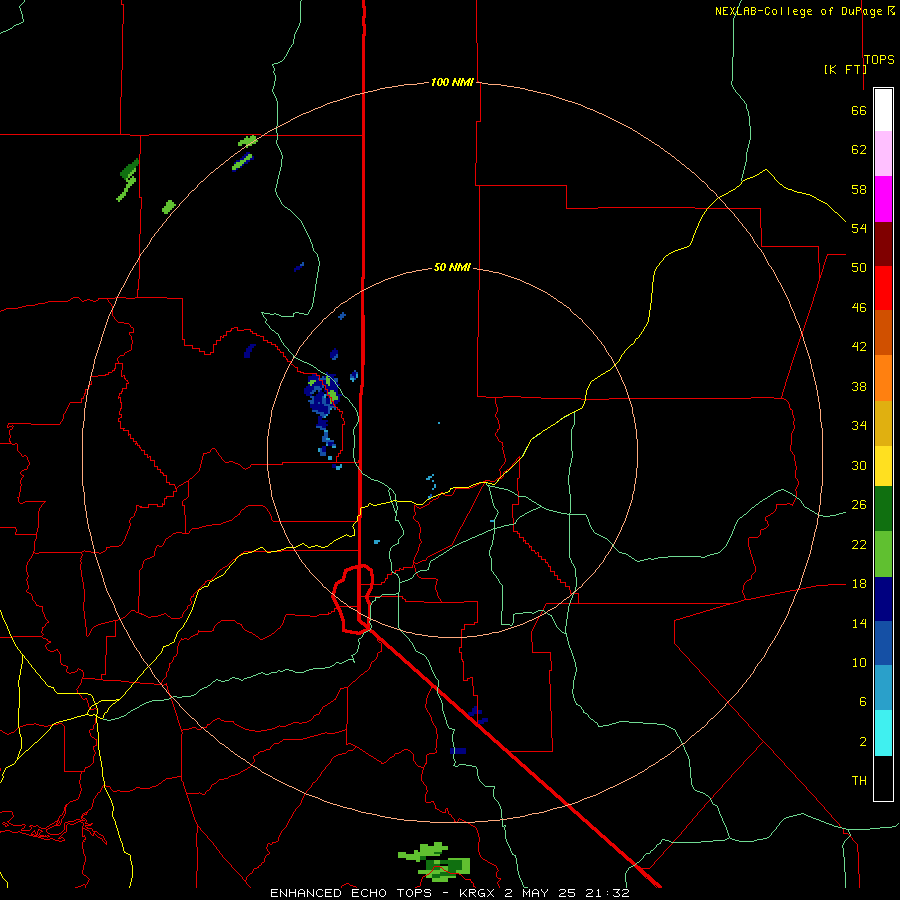Click the white swatch in the tops scale
The width and height of the screenshot is (900, 900).
(x=883, y=110)
